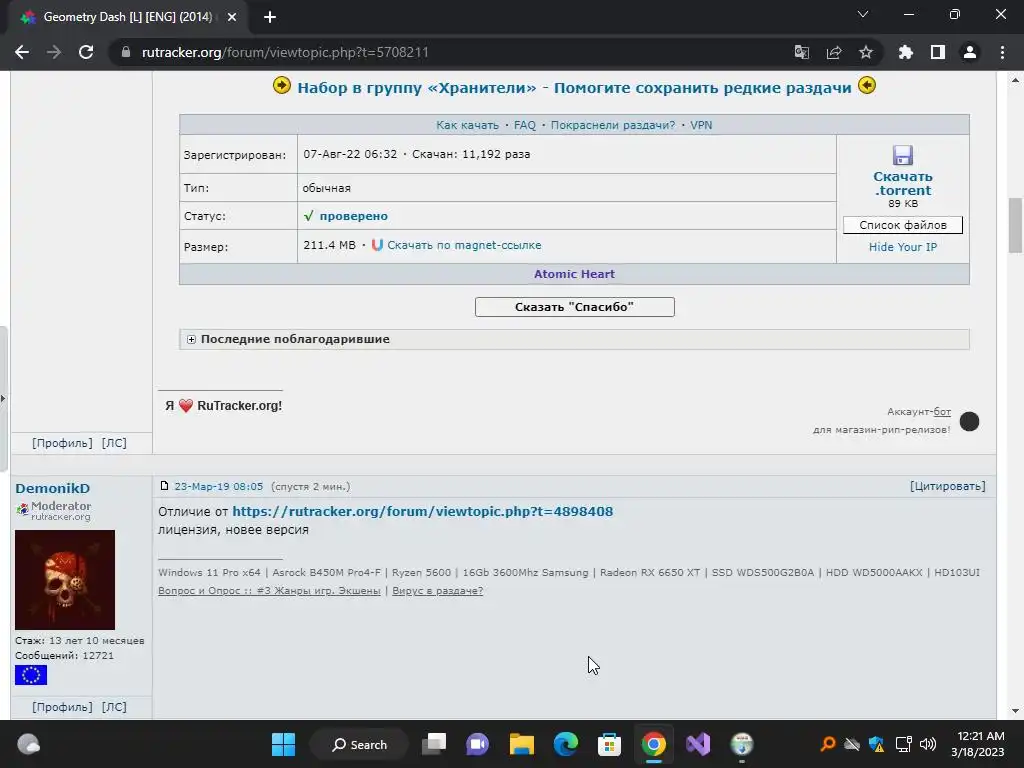The width and height of the screenshot is (1024, 768).
Task: Open the Teams chat taskbar icon
Action: 477,744
